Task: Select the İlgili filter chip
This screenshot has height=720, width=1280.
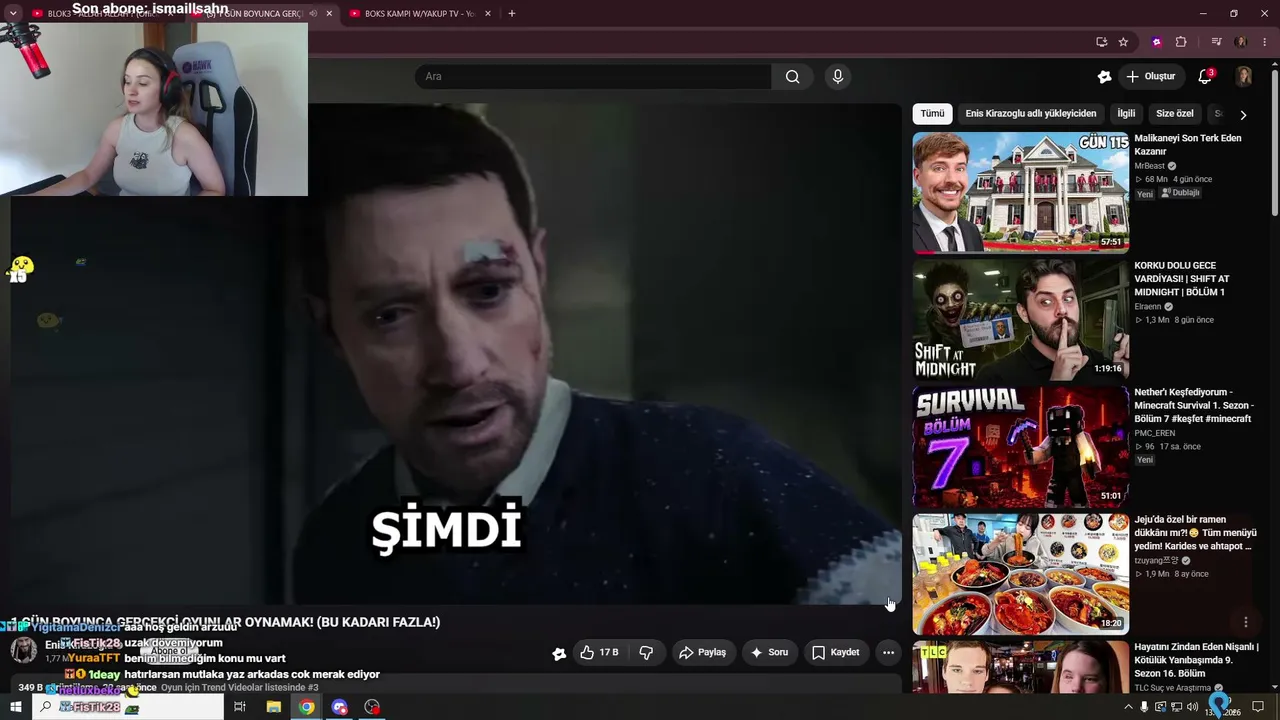Action: coord(1126,114)
